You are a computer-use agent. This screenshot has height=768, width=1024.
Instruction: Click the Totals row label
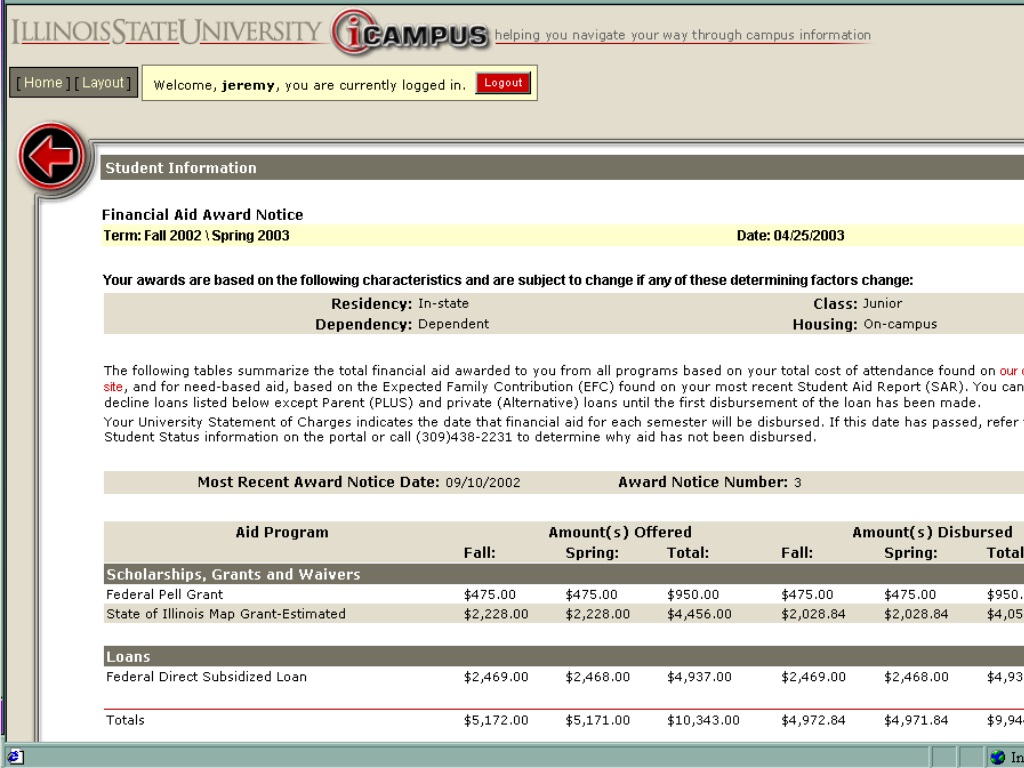[125, 720]
